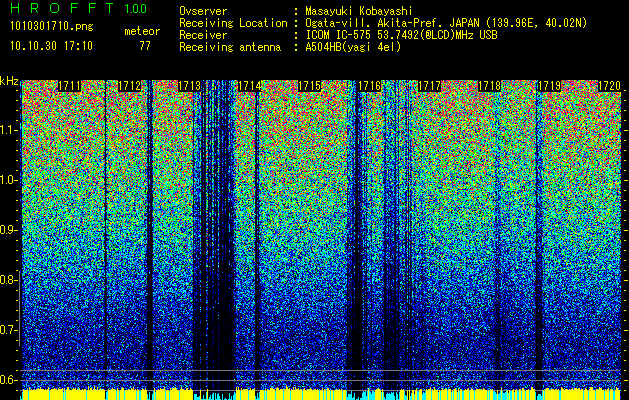Click the 1.1 frequency axis label
Screen dimensions: 629x400
(x=8, y=130)
